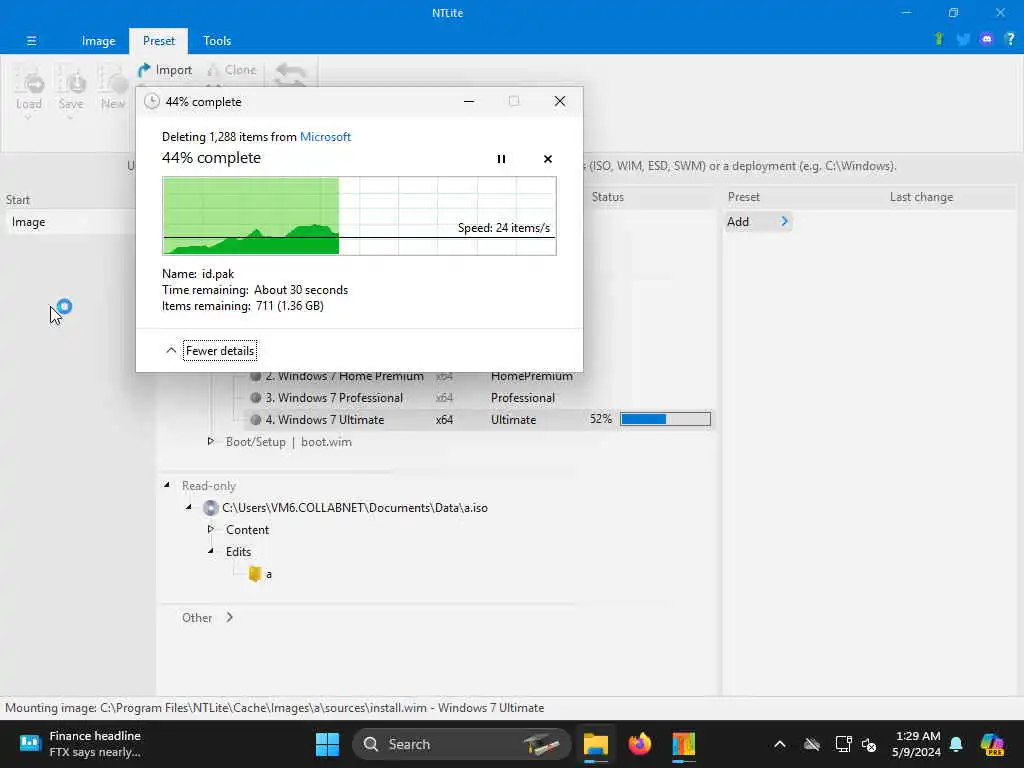Viewport: 1024px width, 768px height.
Task: Open the notification bell icon
Action: click(956, 744)
